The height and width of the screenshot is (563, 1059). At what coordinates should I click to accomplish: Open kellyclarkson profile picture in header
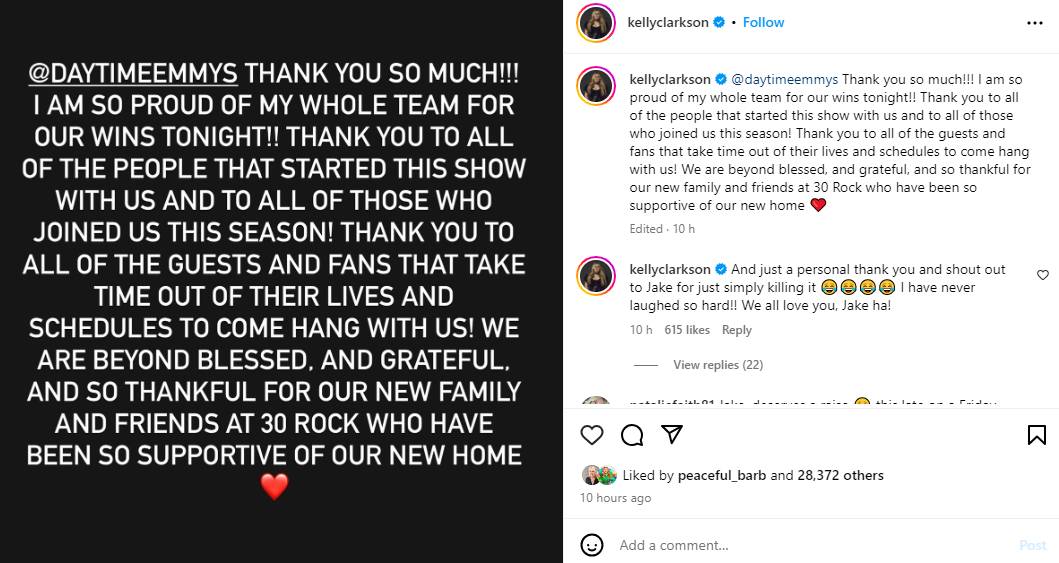coord(596,22)
